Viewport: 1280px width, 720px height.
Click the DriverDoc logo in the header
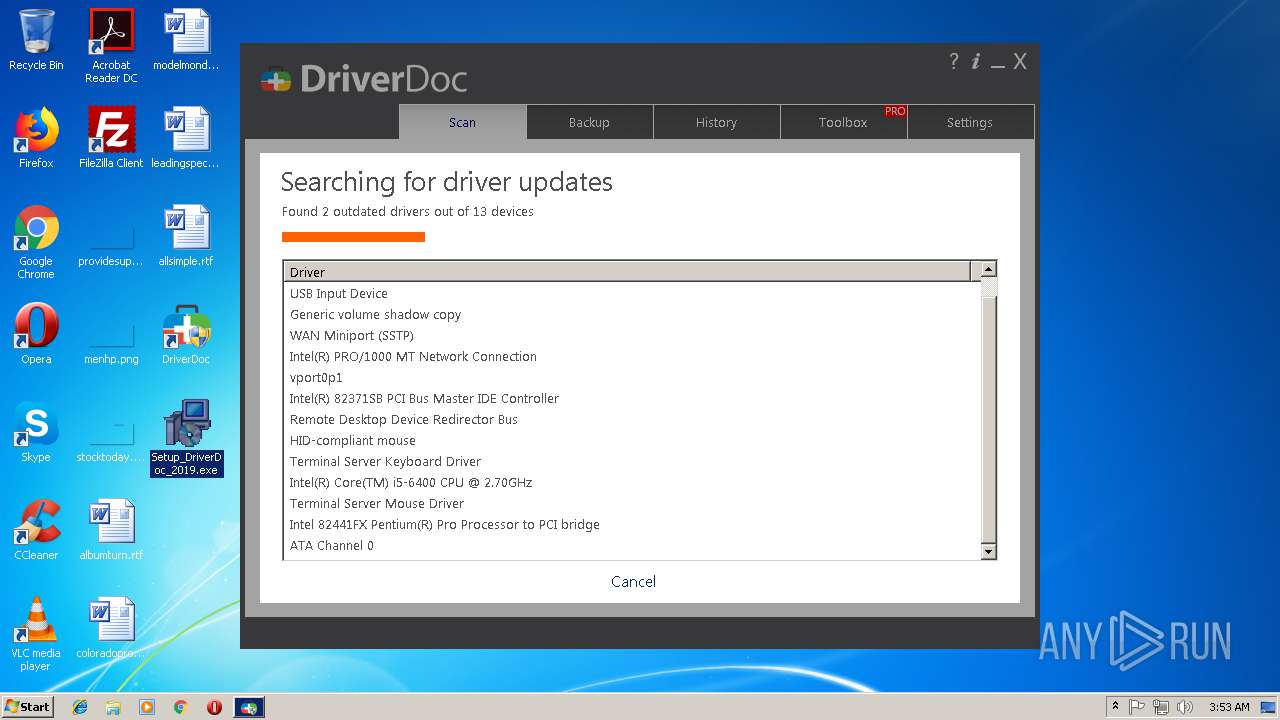coord(363,78)
